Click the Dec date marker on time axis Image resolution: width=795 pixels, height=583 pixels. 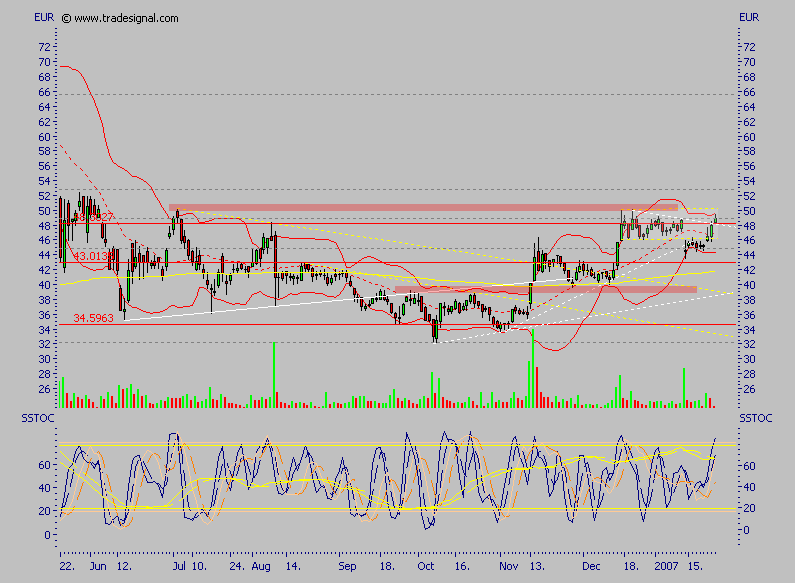591,566
